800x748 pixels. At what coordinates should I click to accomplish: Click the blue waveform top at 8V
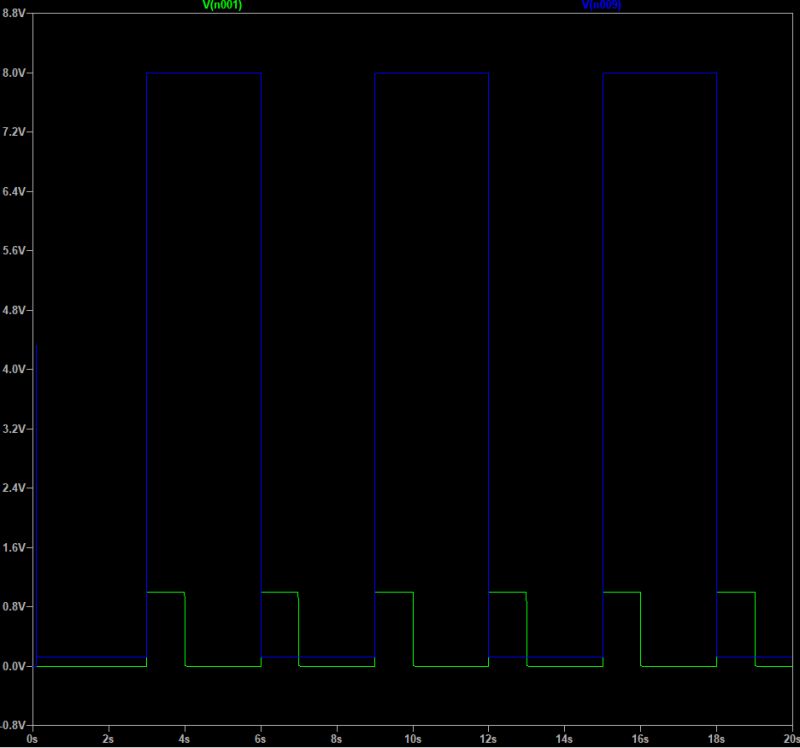200,73
